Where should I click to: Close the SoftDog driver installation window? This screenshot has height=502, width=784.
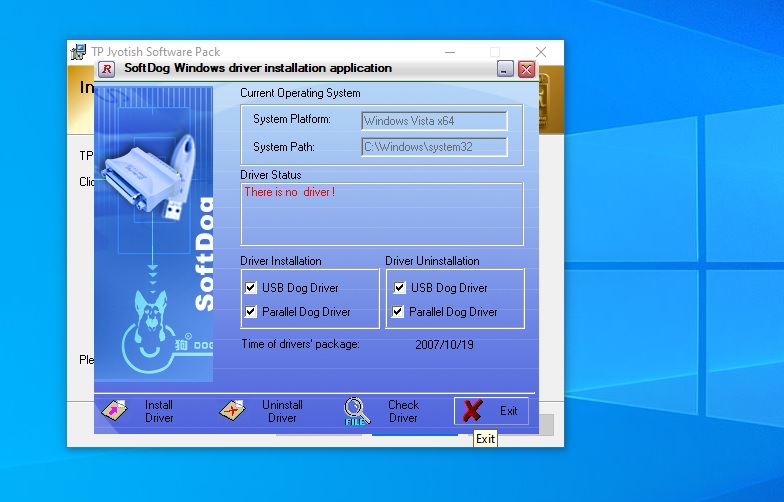coord(526,69)
